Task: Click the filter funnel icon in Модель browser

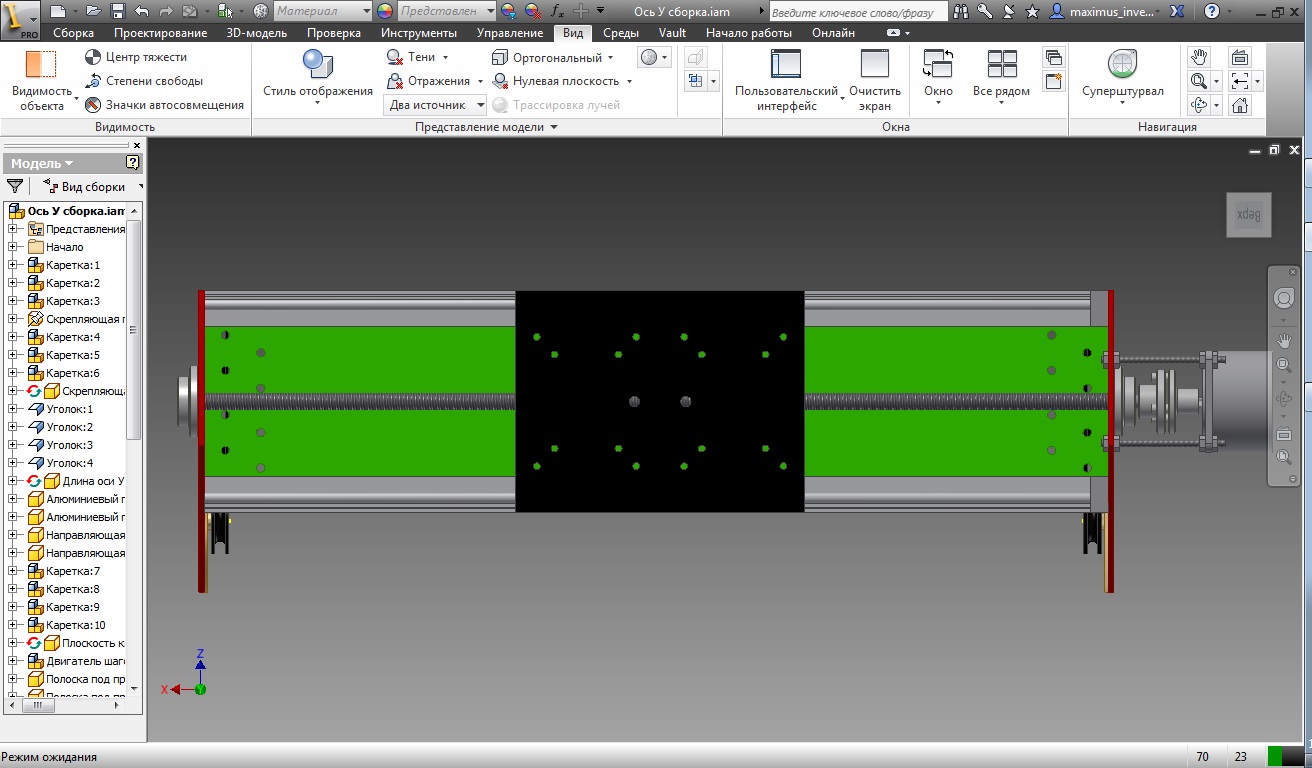Action: (x=15, y=186)
